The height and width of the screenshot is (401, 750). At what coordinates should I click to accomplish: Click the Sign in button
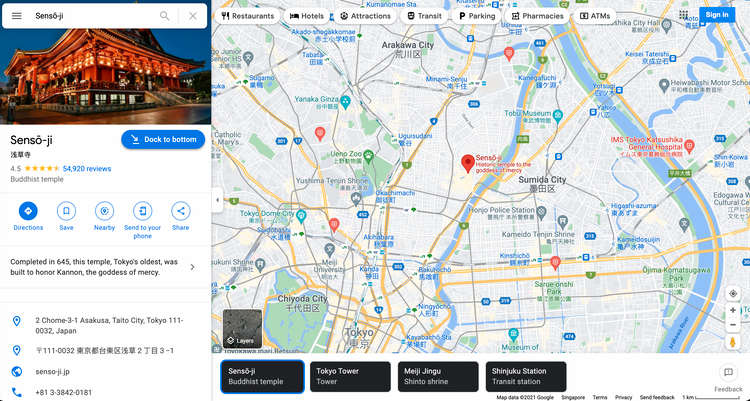point(717,14)
